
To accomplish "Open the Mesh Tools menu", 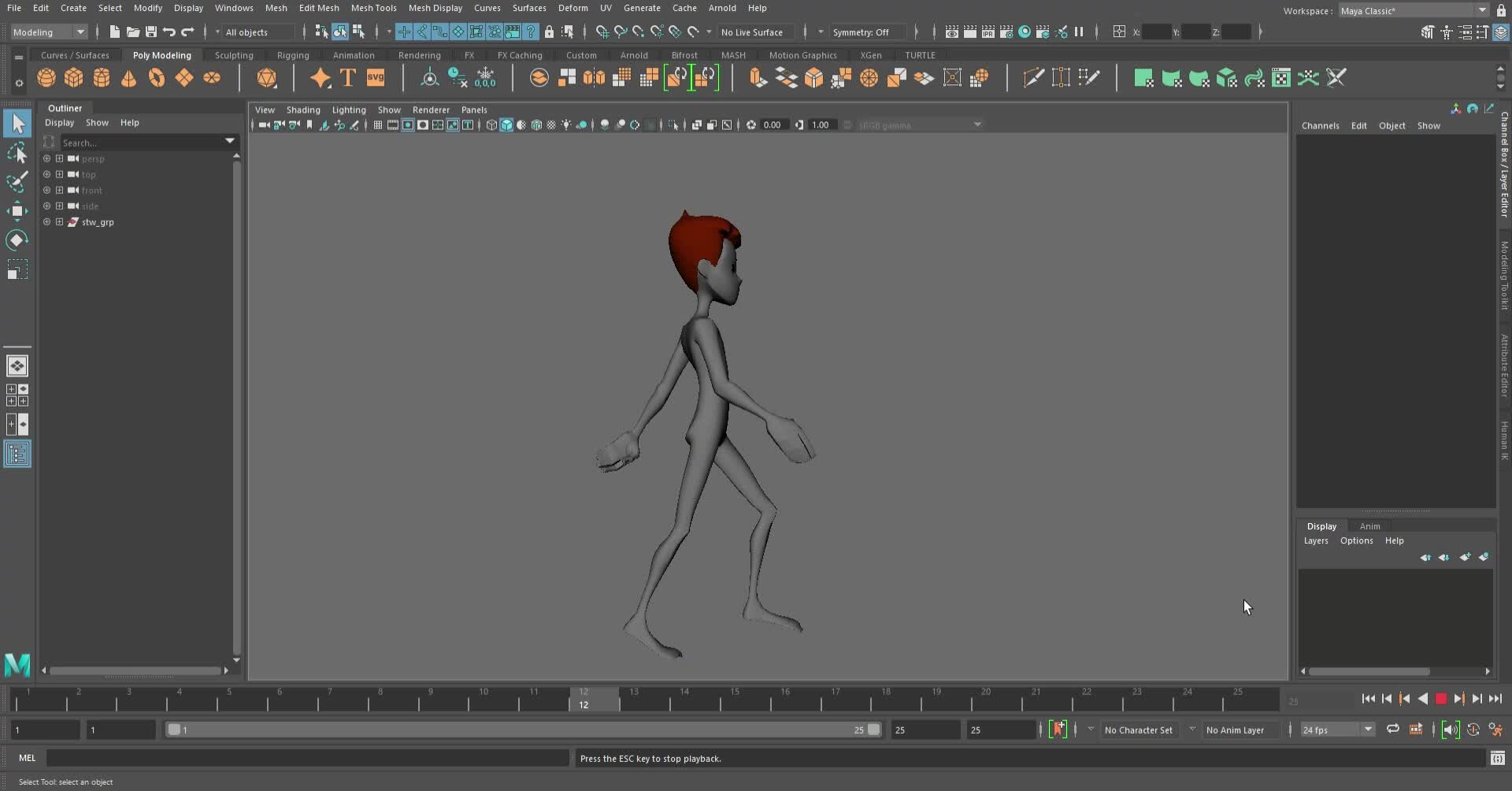I will [x=374, y=8].
